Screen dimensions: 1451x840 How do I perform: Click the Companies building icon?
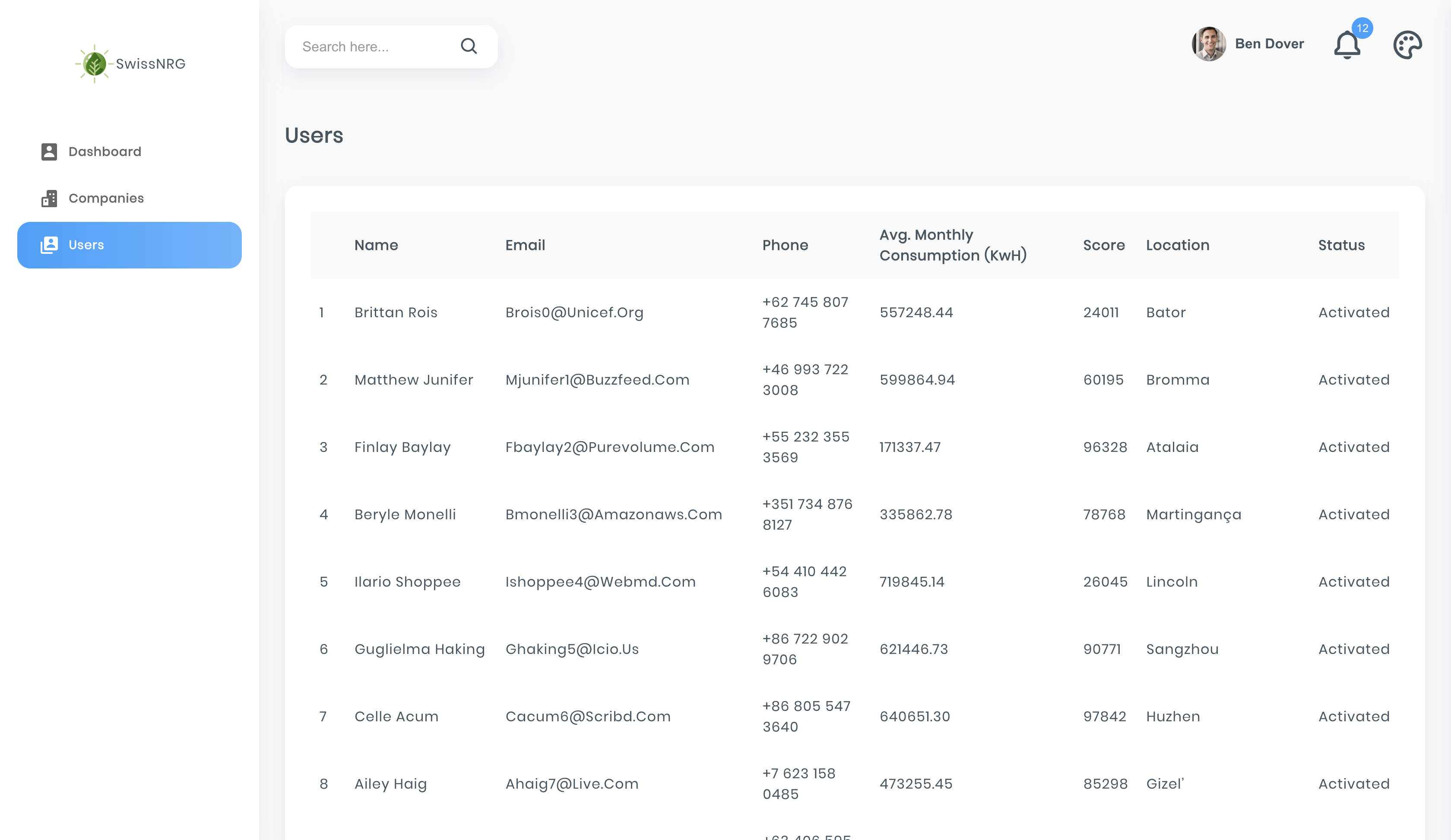click(x=49, y=198)
